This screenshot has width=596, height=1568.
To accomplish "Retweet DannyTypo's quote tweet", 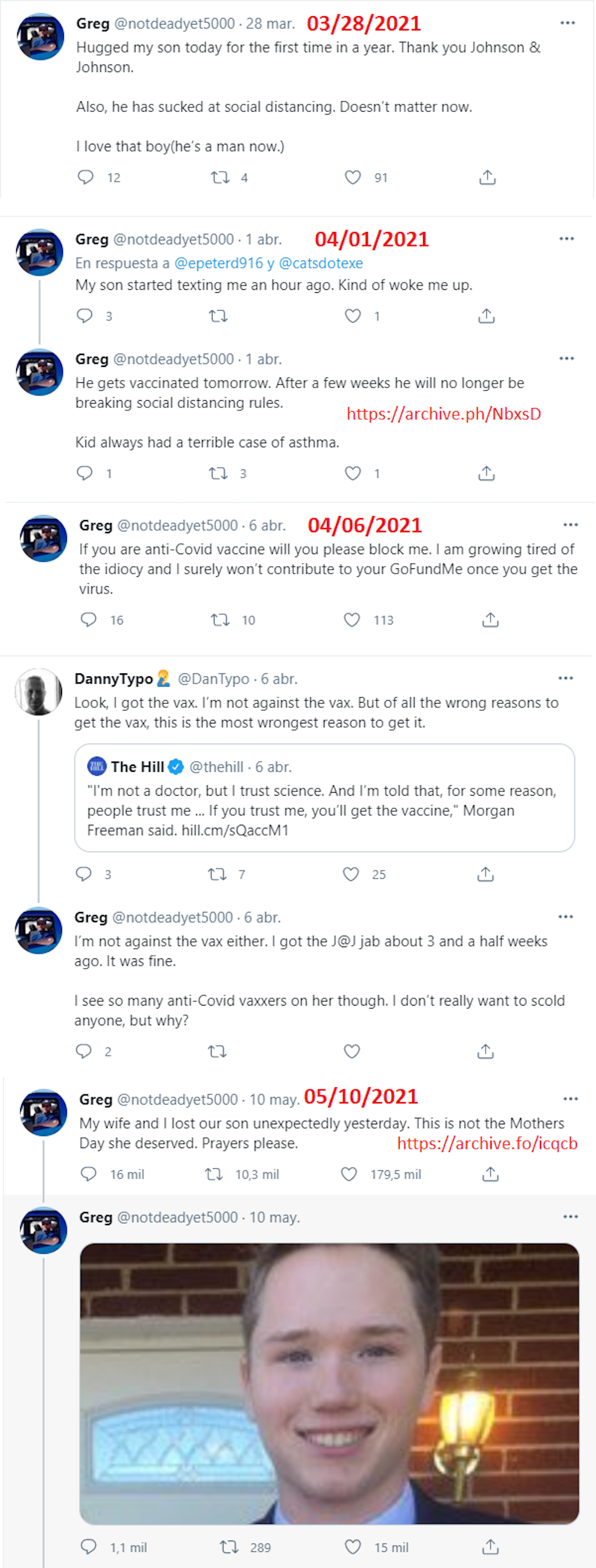I will 217,874.
